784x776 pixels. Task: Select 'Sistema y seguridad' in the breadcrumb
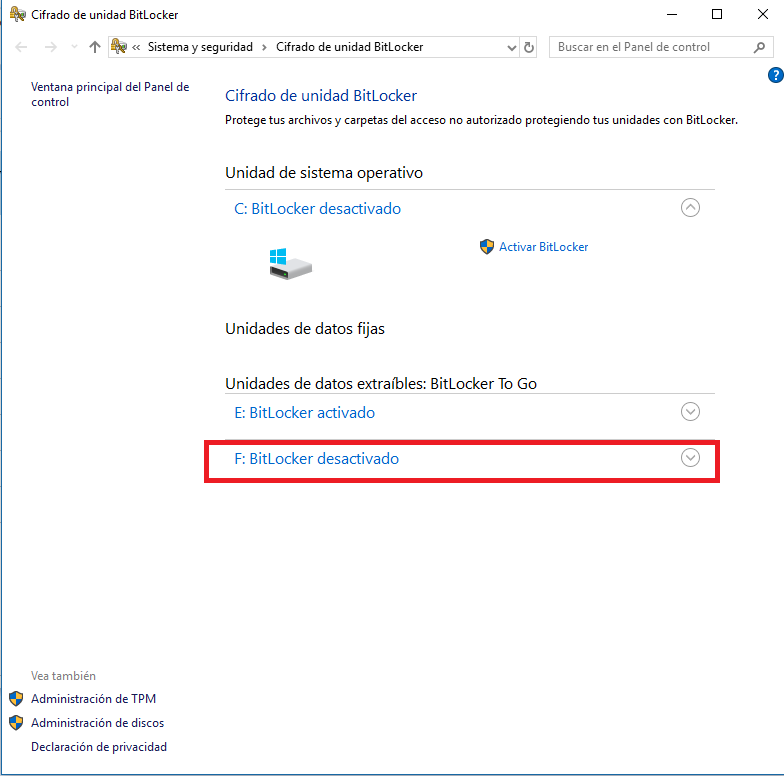click(202, 47)
